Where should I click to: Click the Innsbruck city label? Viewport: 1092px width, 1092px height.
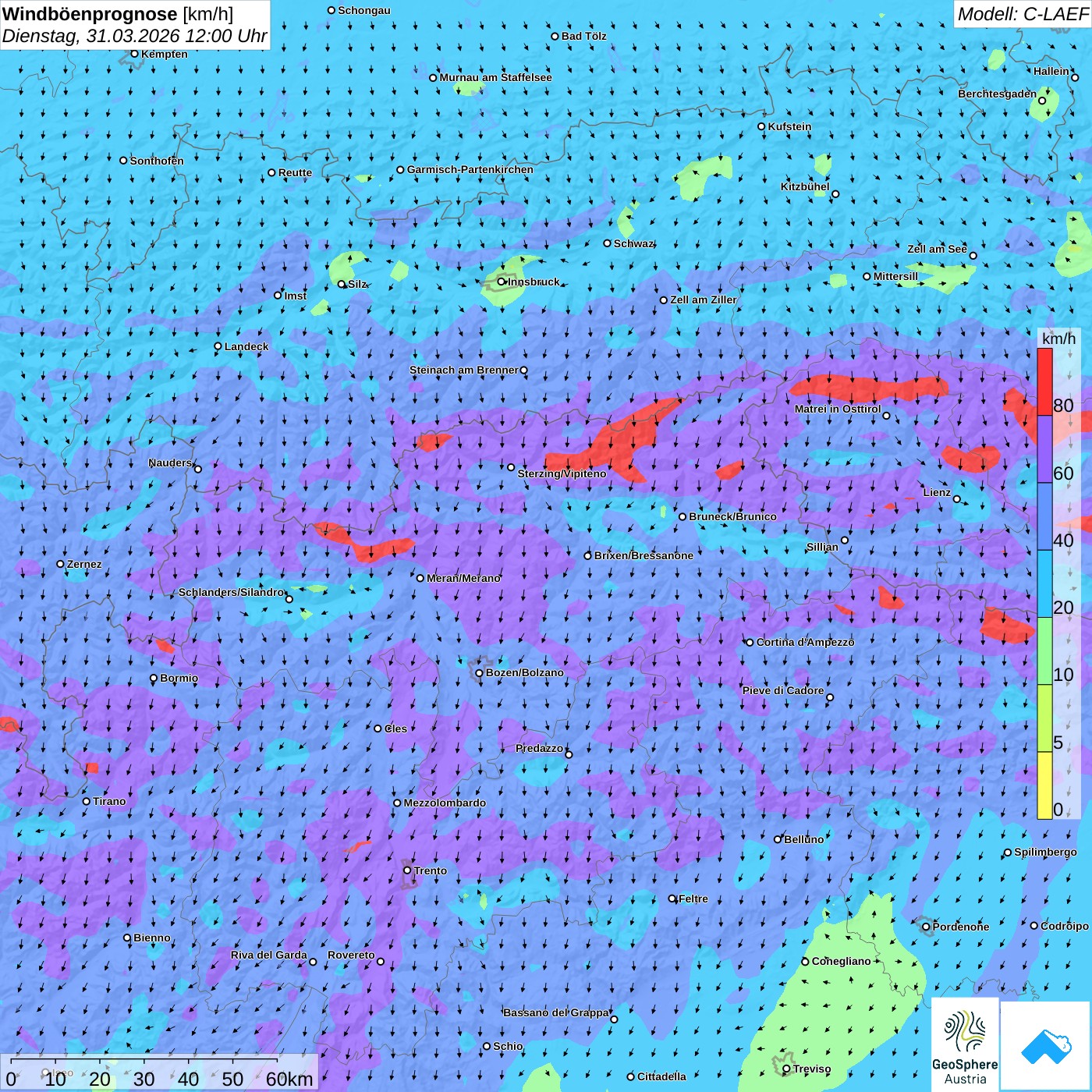[x=534, y=282]
